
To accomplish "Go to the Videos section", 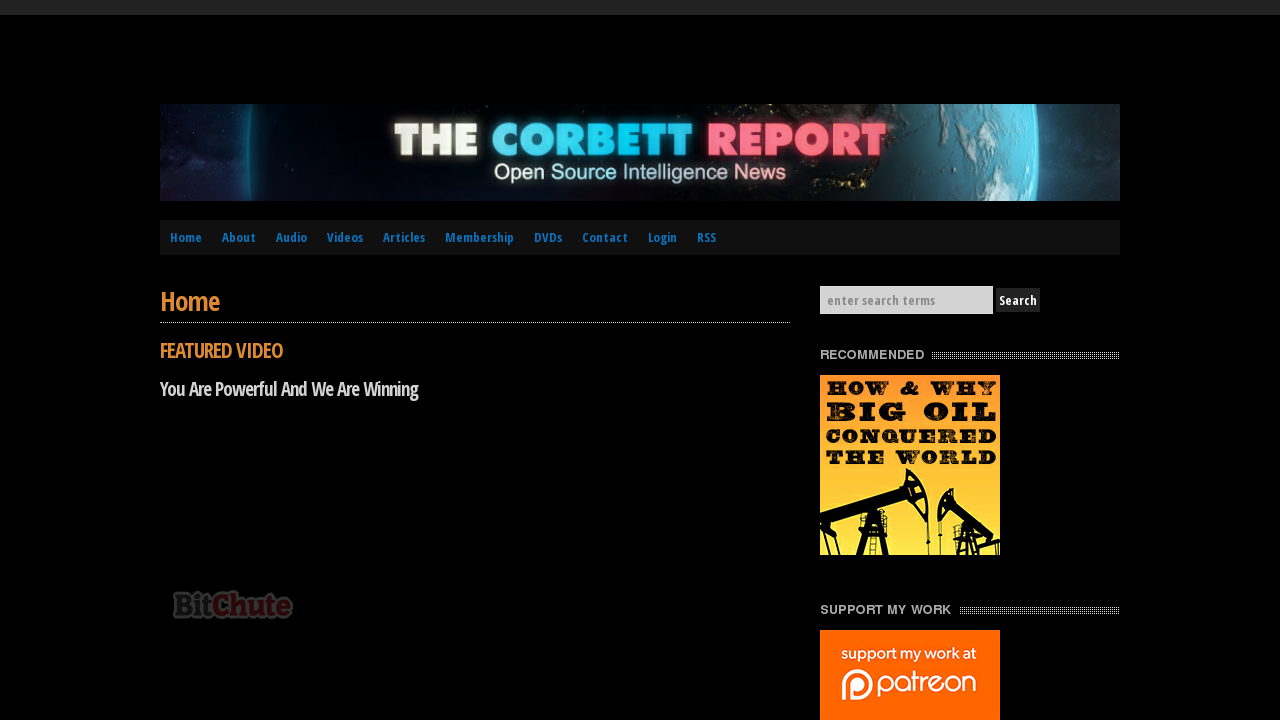I will [x=345, y=237].
